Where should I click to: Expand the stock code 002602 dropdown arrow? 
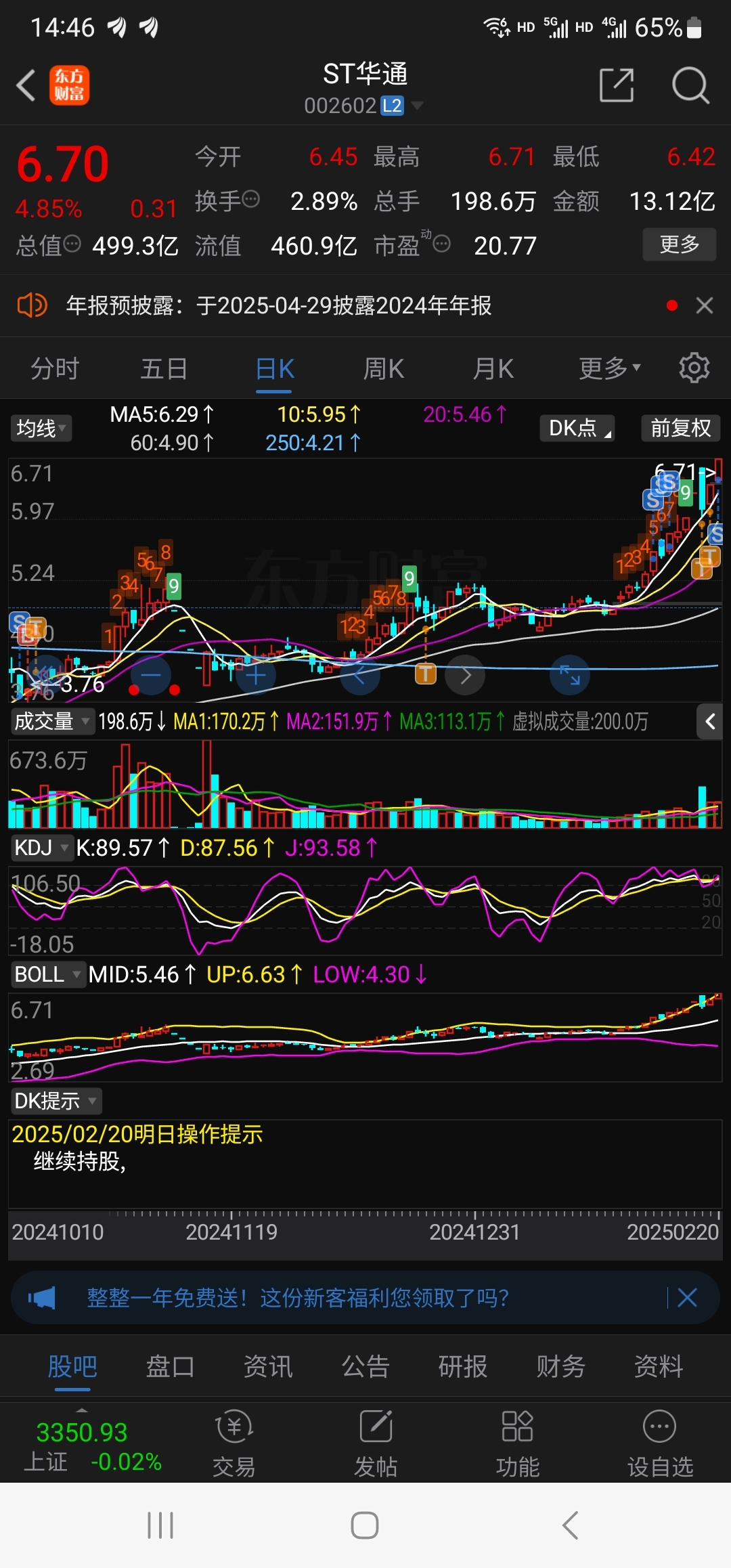coord(418,106)
